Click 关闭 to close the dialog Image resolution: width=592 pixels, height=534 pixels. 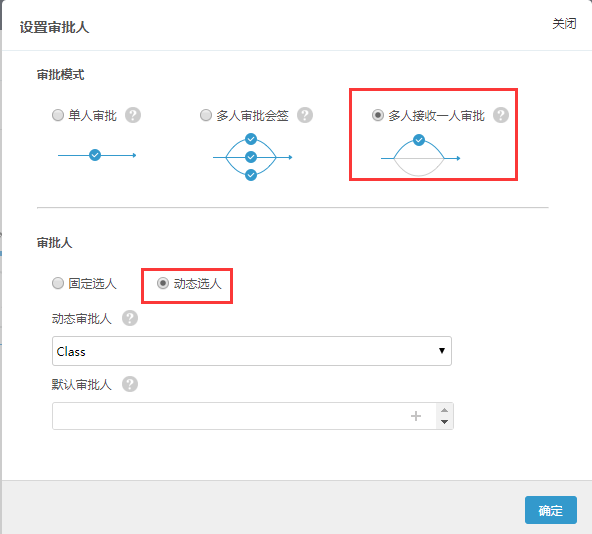click(x=564, y=24)
